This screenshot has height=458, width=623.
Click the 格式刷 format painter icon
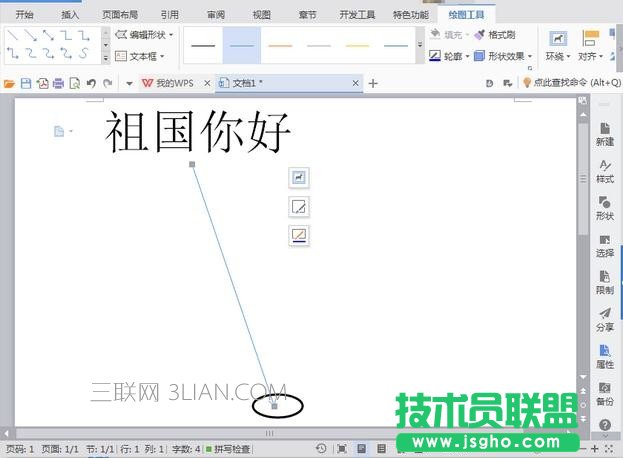[480, 34]
